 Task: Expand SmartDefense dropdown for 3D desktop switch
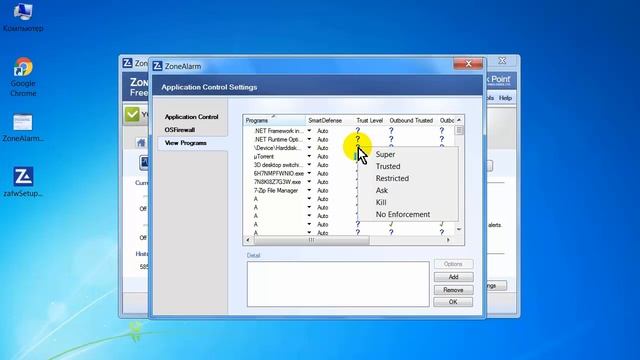point(309,165)
